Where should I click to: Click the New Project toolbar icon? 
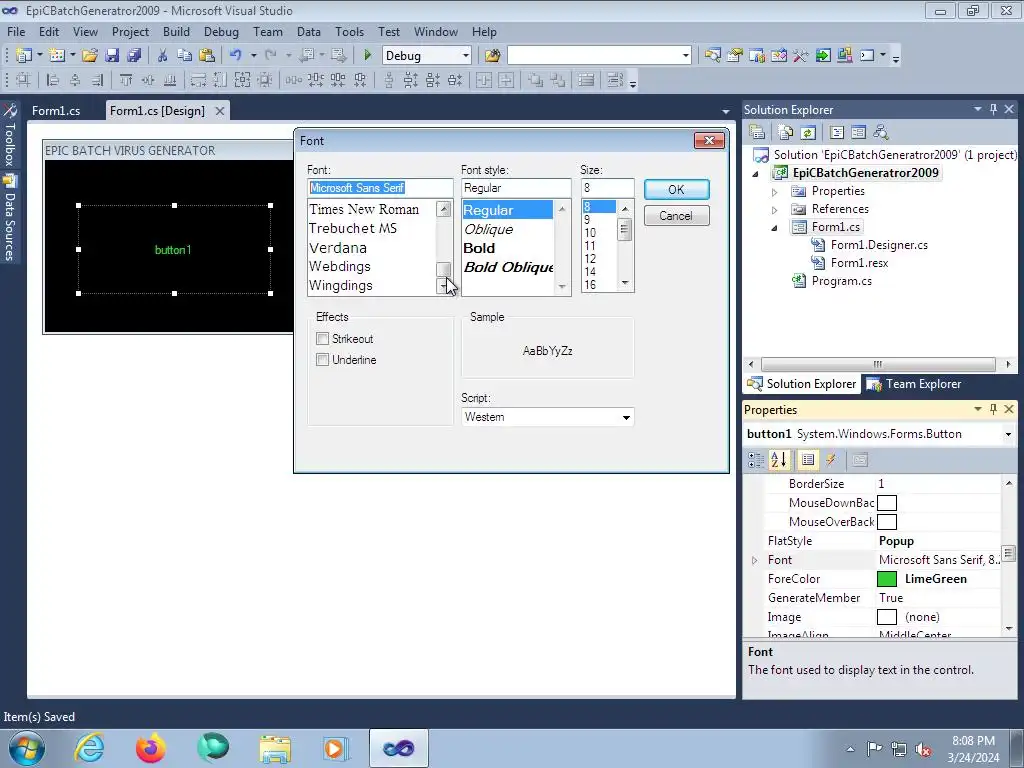pos(24,56)
